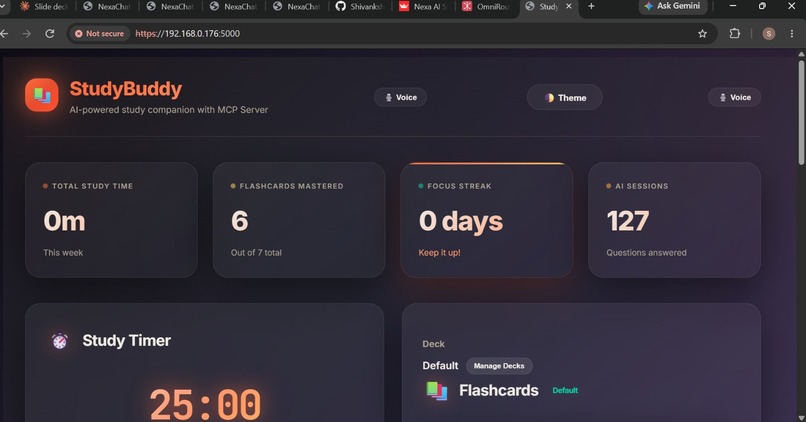Click the Total Study Time card
The image size is (806, 422).
[112, 220]
